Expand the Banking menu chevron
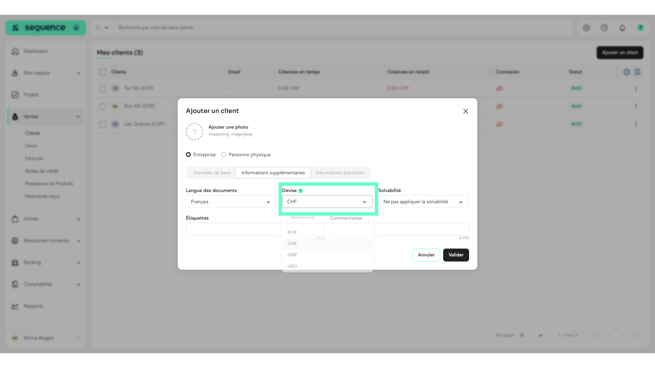The height and width of the screenshot is (368, 655). (79, 262)
